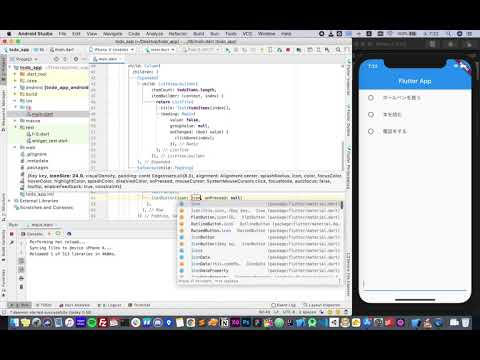Open the Logcat tool window tab
Image resolution: width=480 pixels, height=360 pixels.
point(110,305)
